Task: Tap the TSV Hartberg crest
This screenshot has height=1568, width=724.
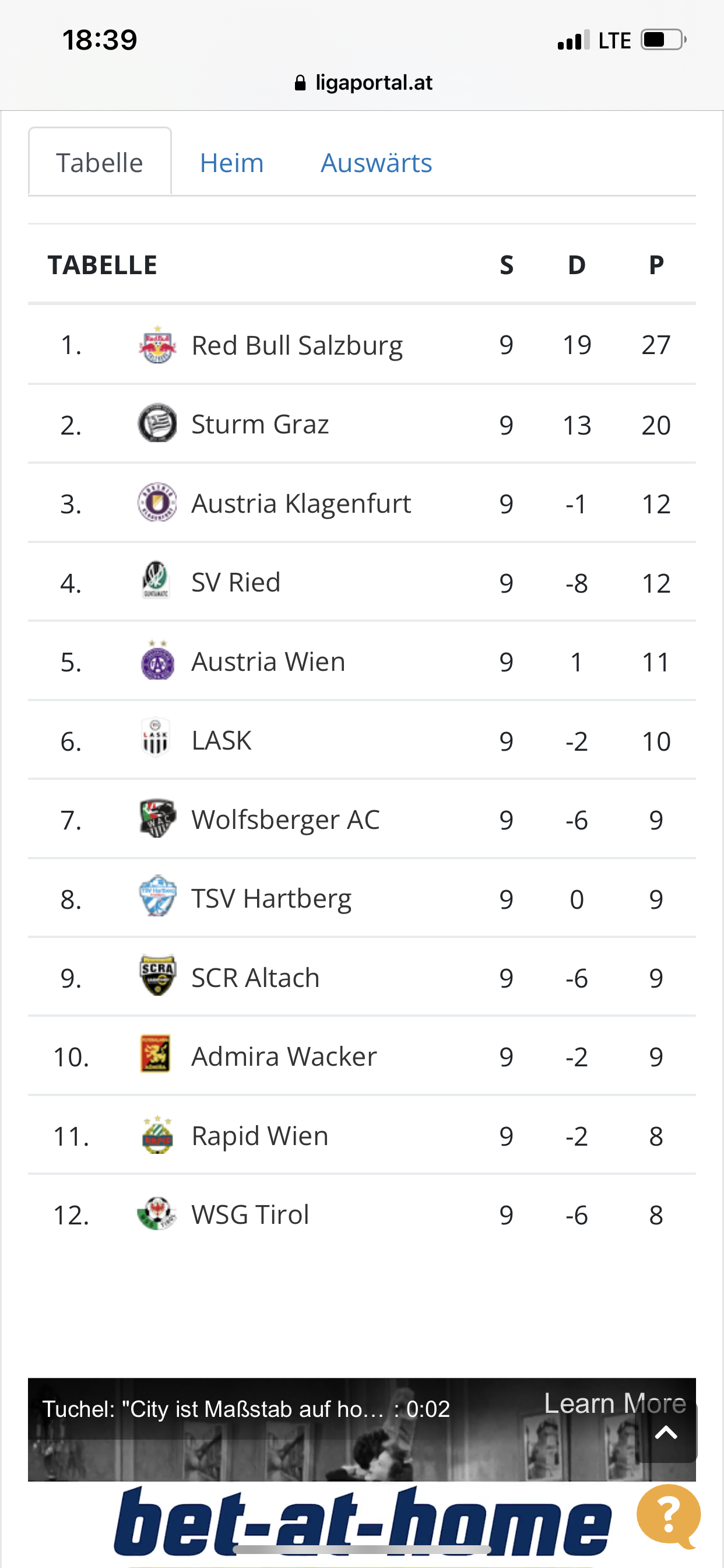Action: point(157,897)
